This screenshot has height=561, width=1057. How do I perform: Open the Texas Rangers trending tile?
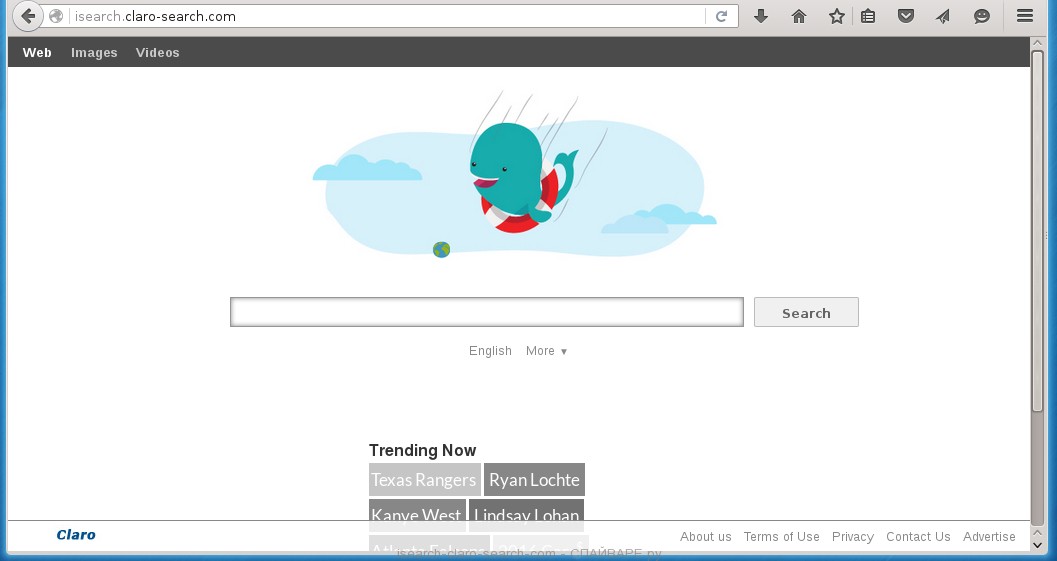(x=425, y=479)
